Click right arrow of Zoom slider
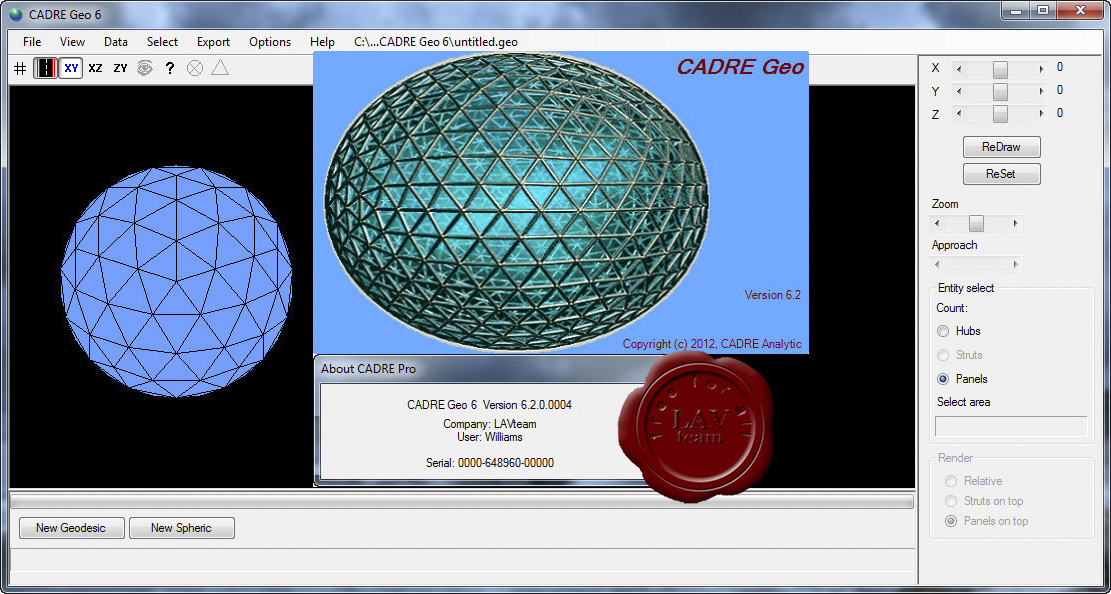This screenshot has width=1111, height=594. pyautogui.click(x=1015, y=223)
